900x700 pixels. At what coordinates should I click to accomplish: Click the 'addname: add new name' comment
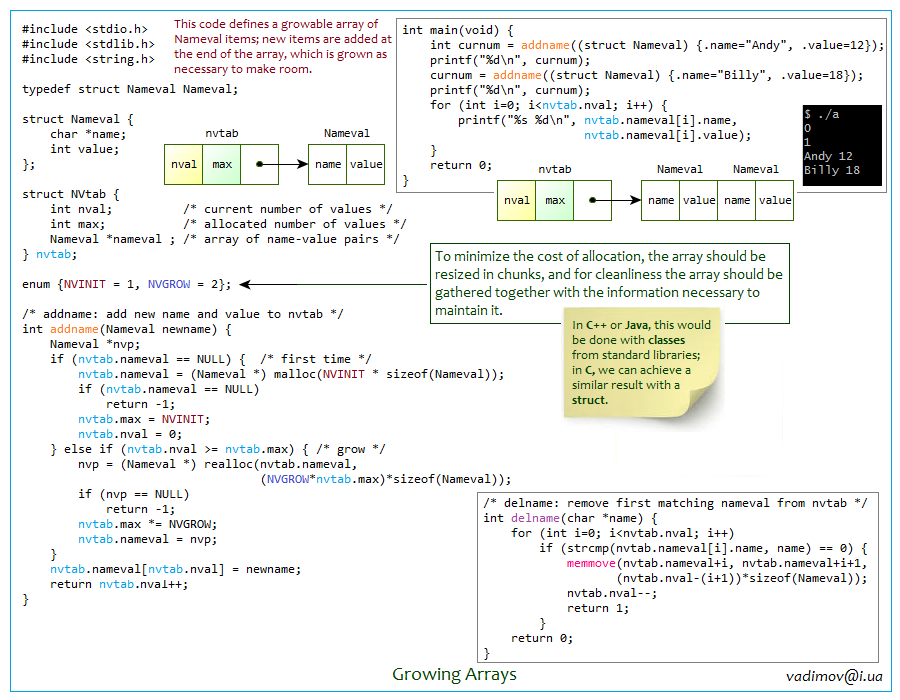[x=183, y=314]
